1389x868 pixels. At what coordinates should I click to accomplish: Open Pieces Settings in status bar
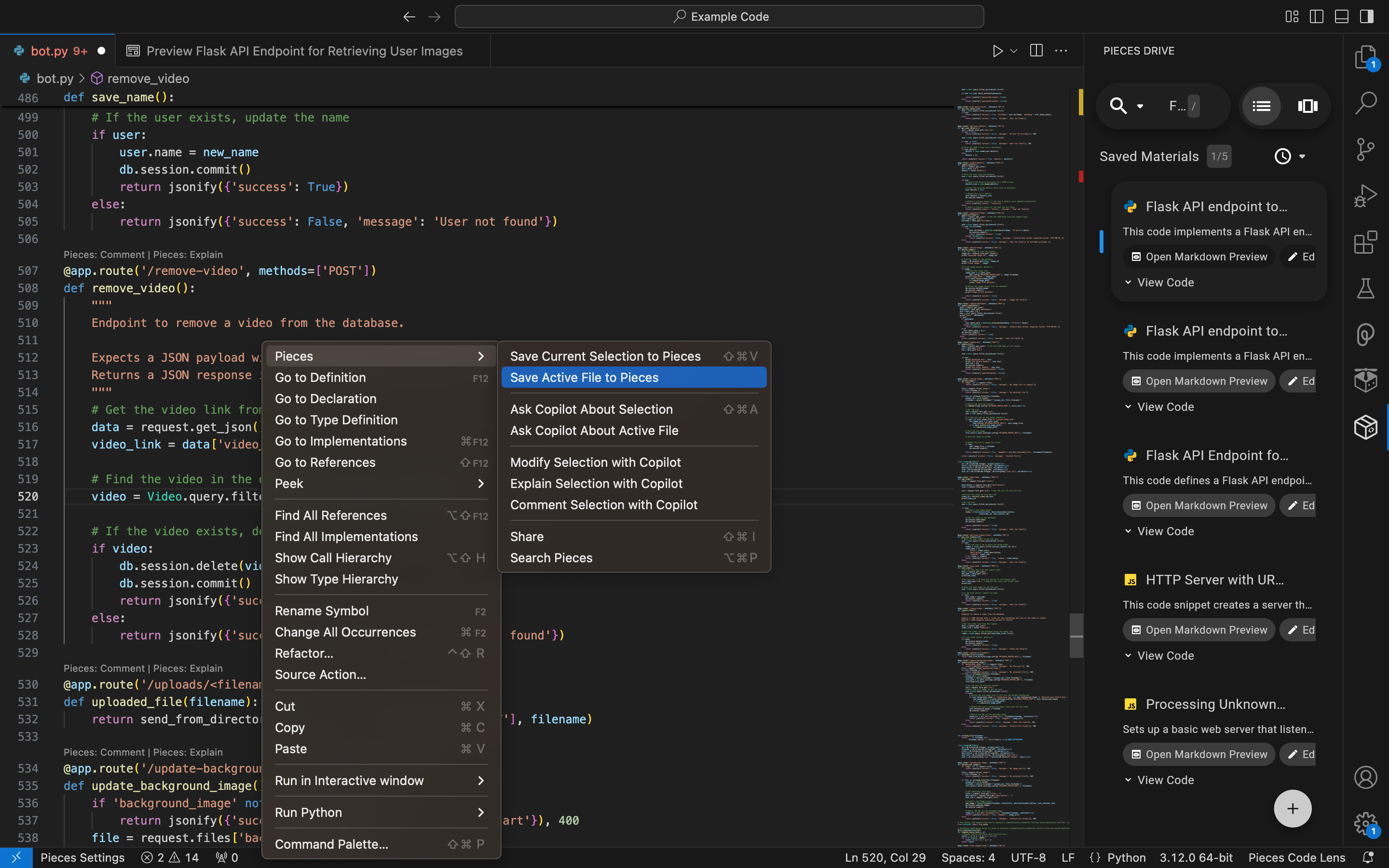[82, 858]
